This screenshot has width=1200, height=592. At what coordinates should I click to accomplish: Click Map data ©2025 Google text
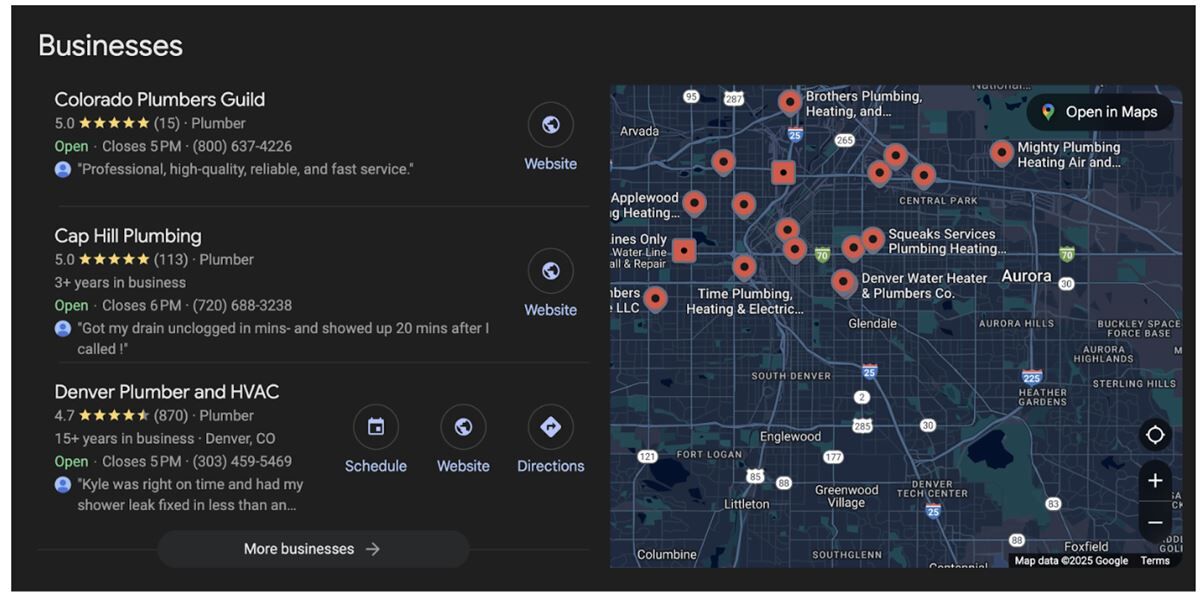[1071, 561]
